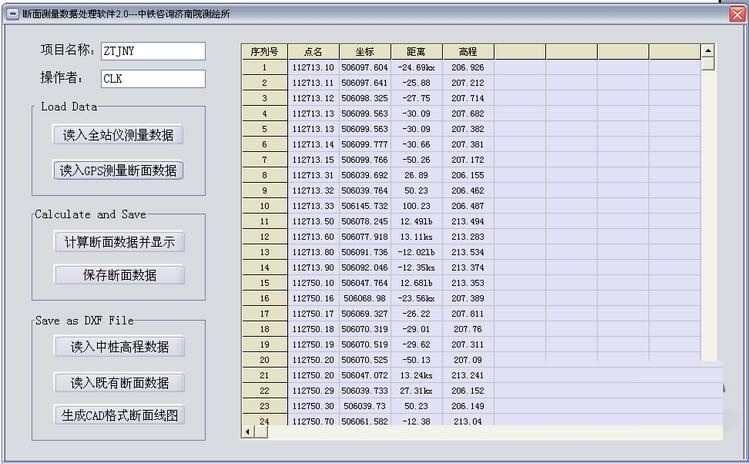This screenshot has height=464, width=749.
Task: Click coordinate cell 506145.732
Action: [365, 206]
